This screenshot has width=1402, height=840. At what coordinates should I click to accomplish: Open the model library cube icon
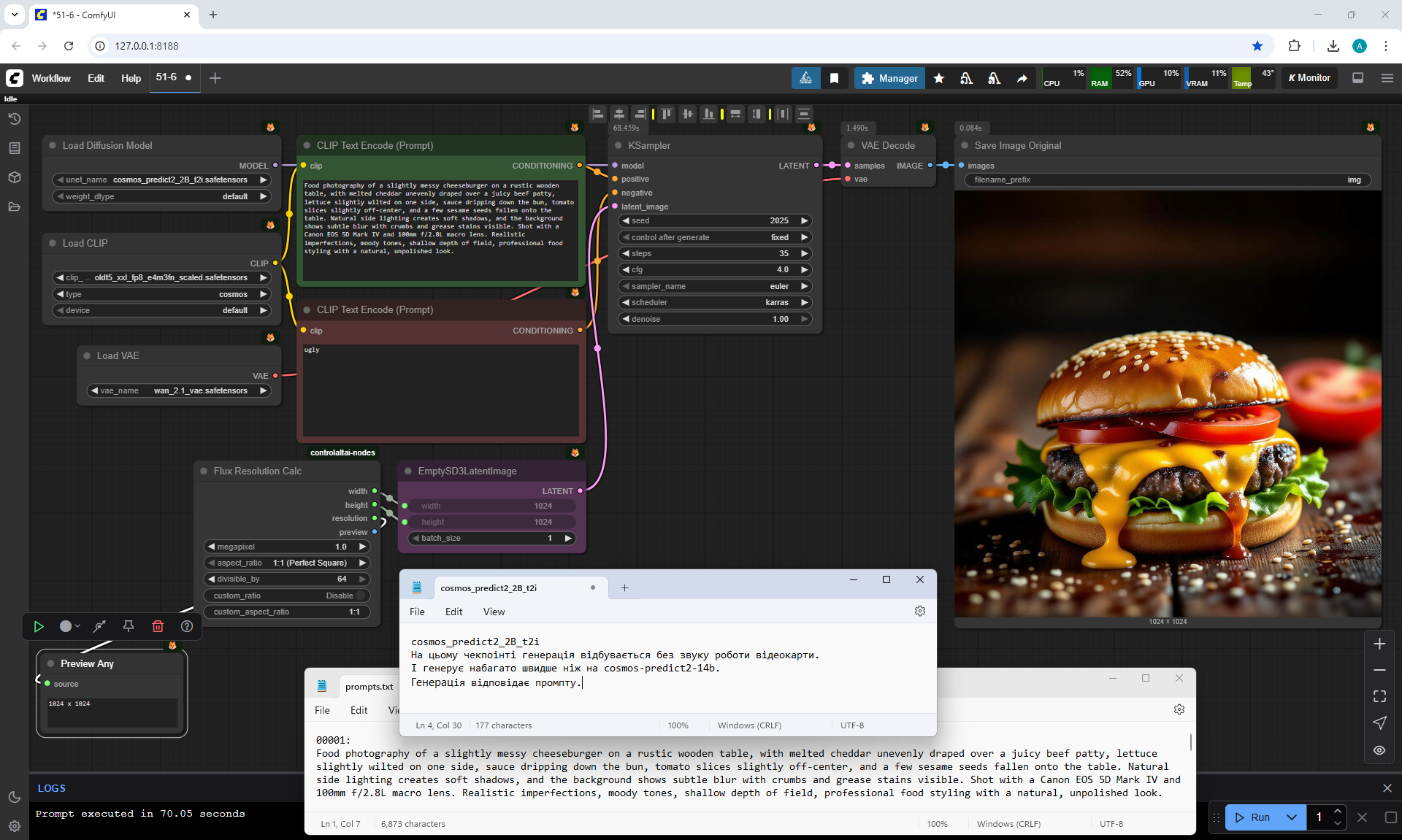pos(14,177)
